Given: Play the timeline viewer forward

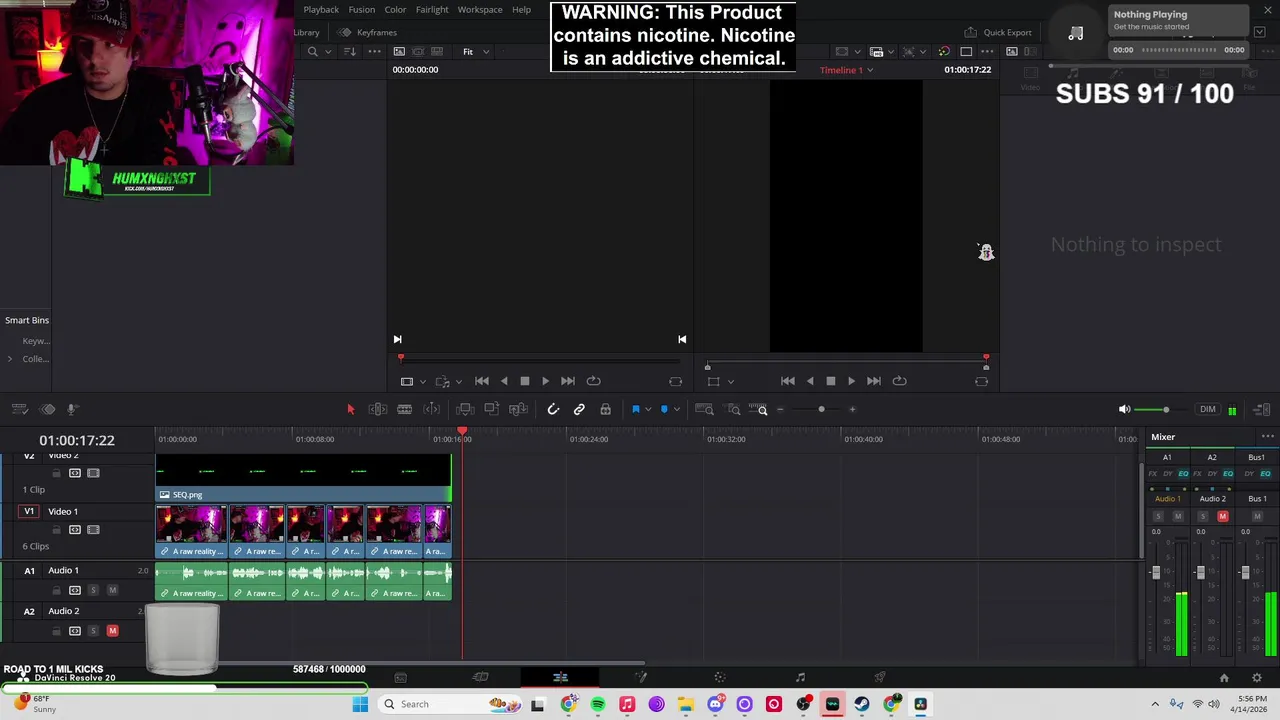Looking at the screenshot, I should tap(851, 381).
